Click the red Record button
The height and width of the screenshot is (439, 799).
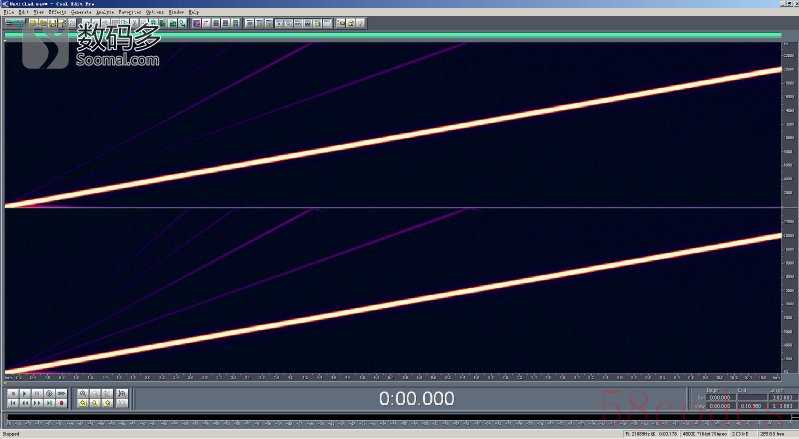[61, 403]
